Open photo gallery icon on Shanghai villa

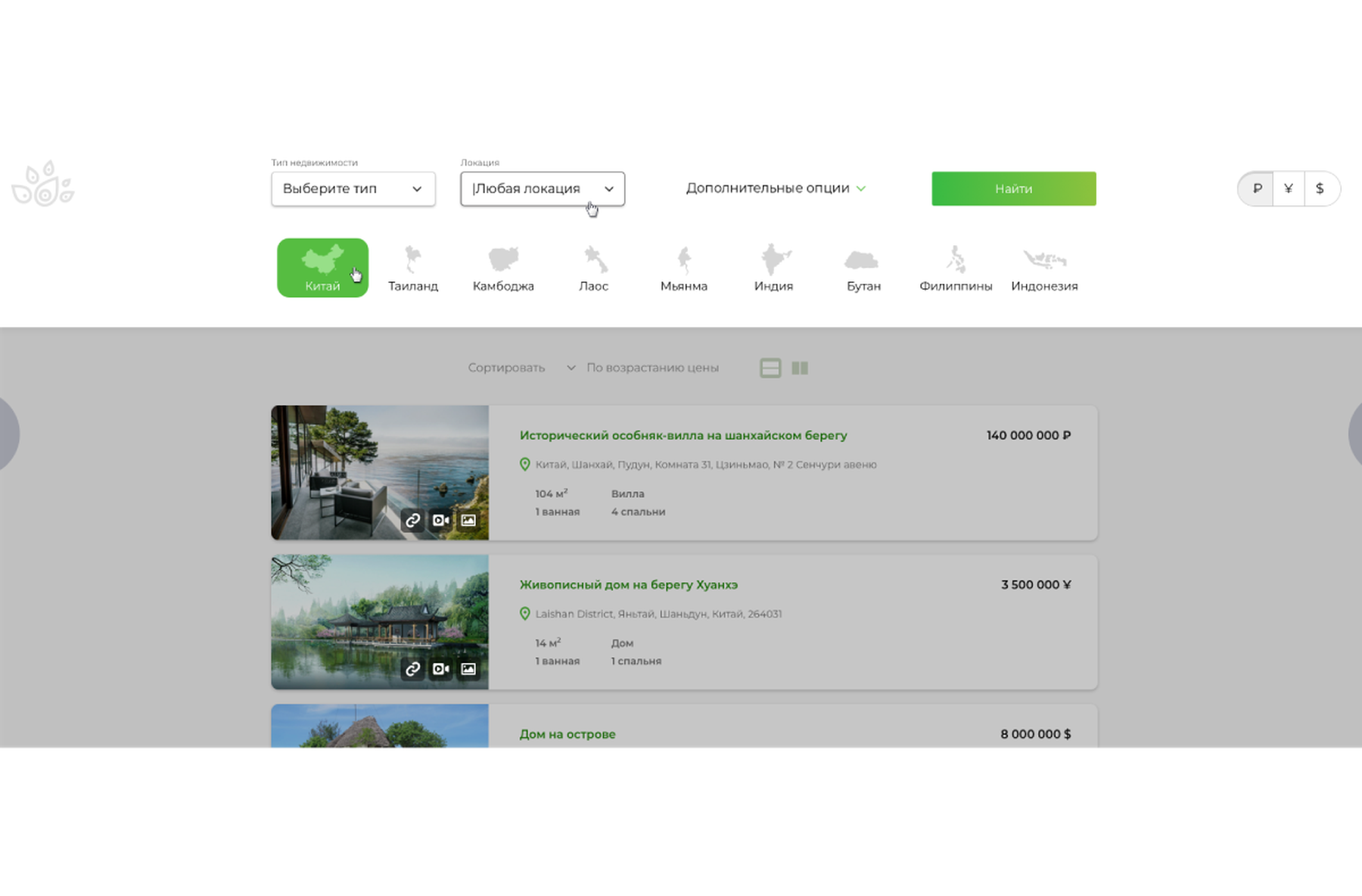468,520
